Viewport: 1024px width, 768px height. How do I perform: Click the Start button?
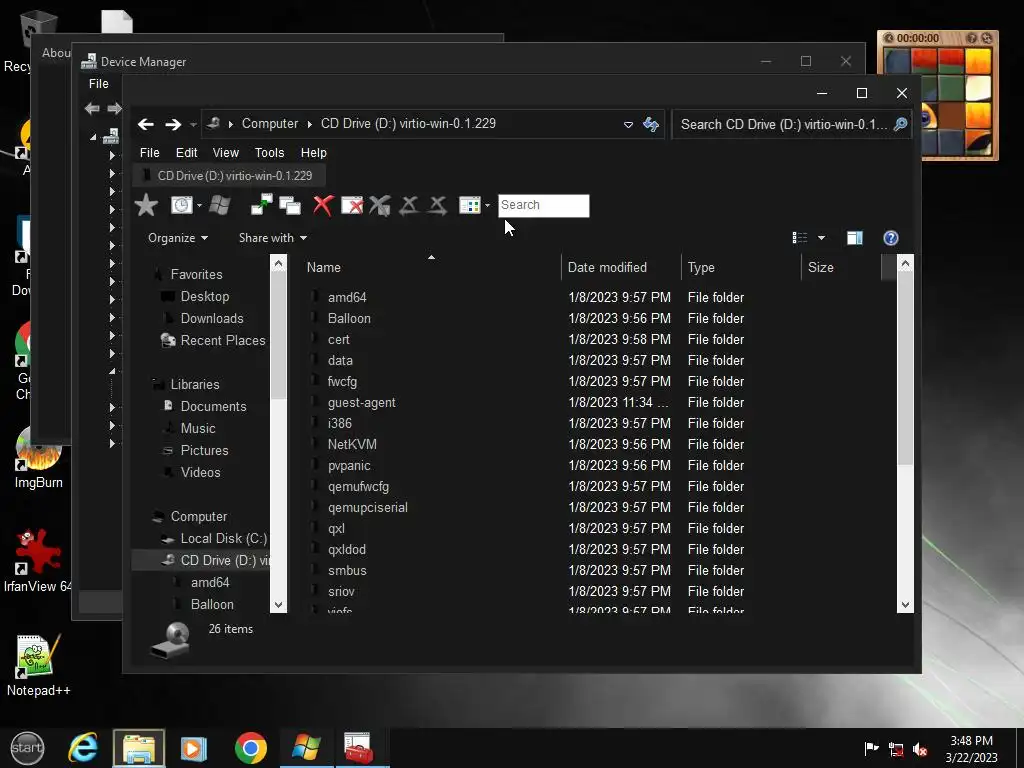tap(27, 748)
